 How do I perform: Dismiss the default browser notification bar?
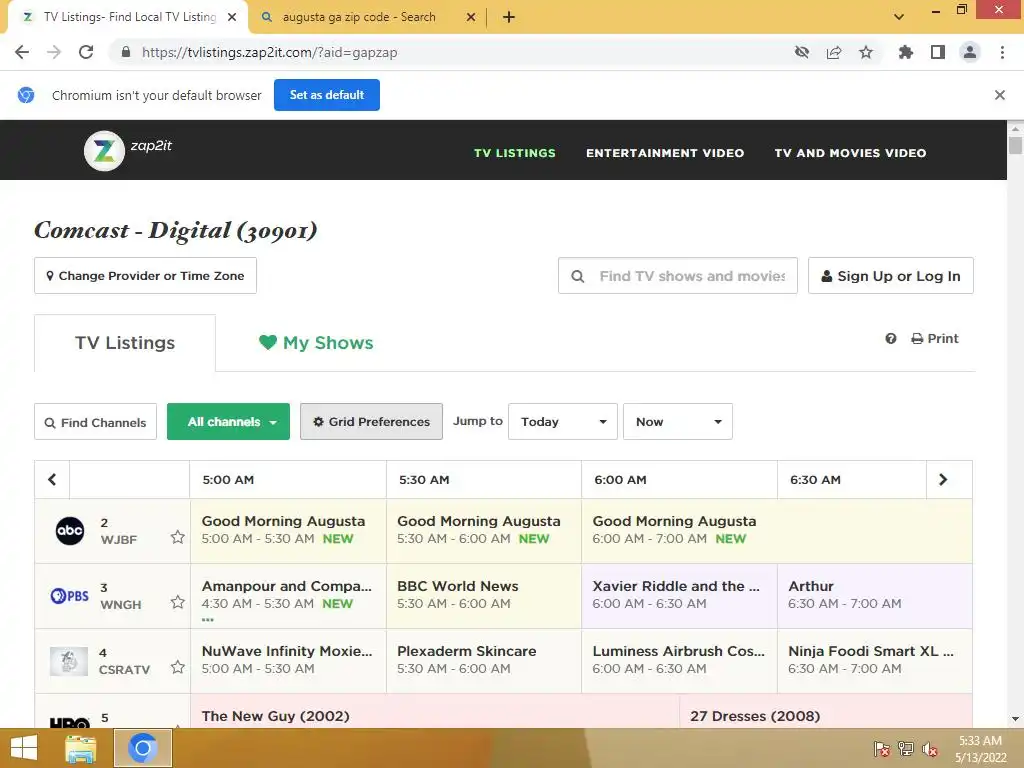[x=1000, y=95]
